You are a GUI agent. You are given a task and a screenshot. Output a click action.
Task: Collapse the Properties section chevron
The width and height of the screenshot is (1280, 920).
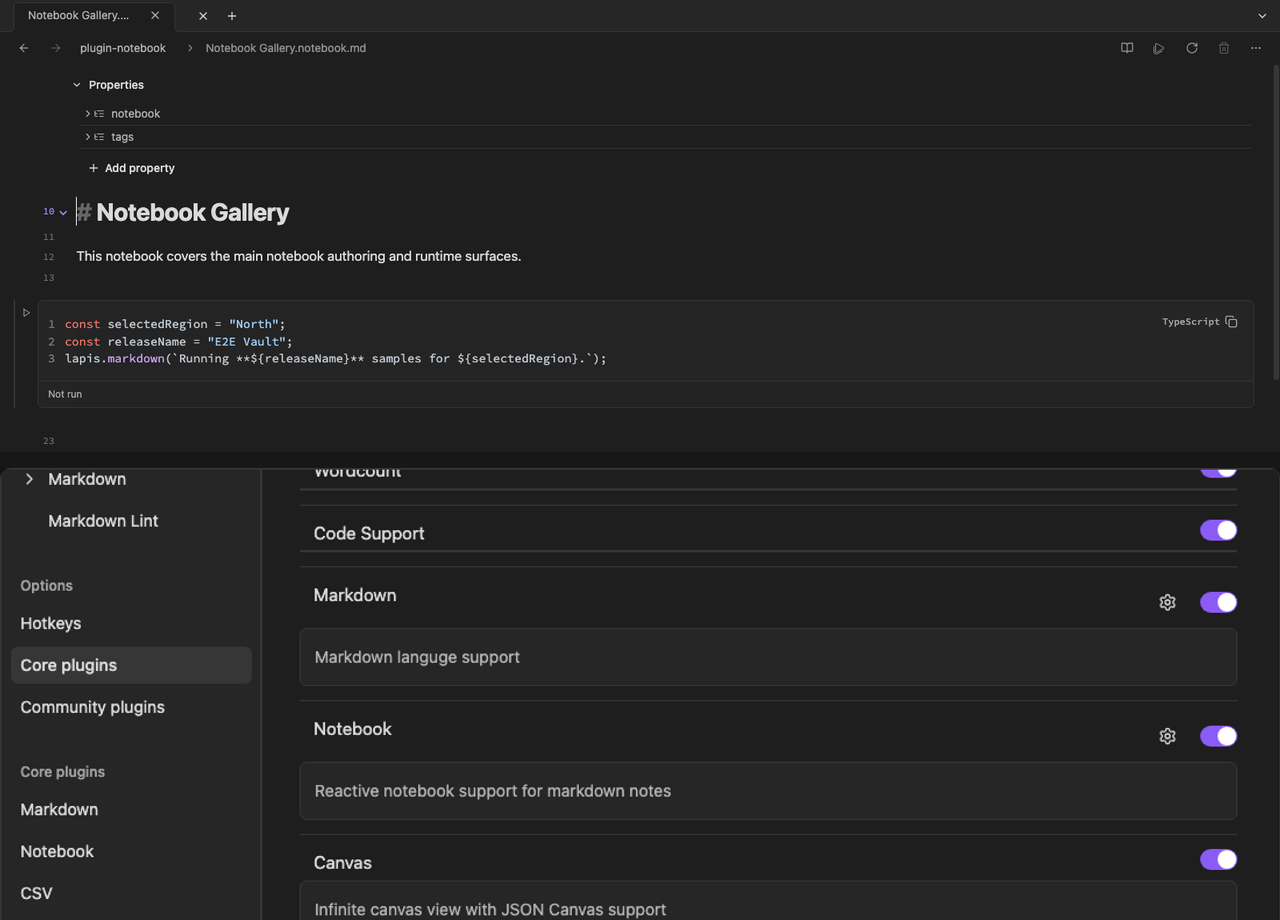(x=77, y=85)
